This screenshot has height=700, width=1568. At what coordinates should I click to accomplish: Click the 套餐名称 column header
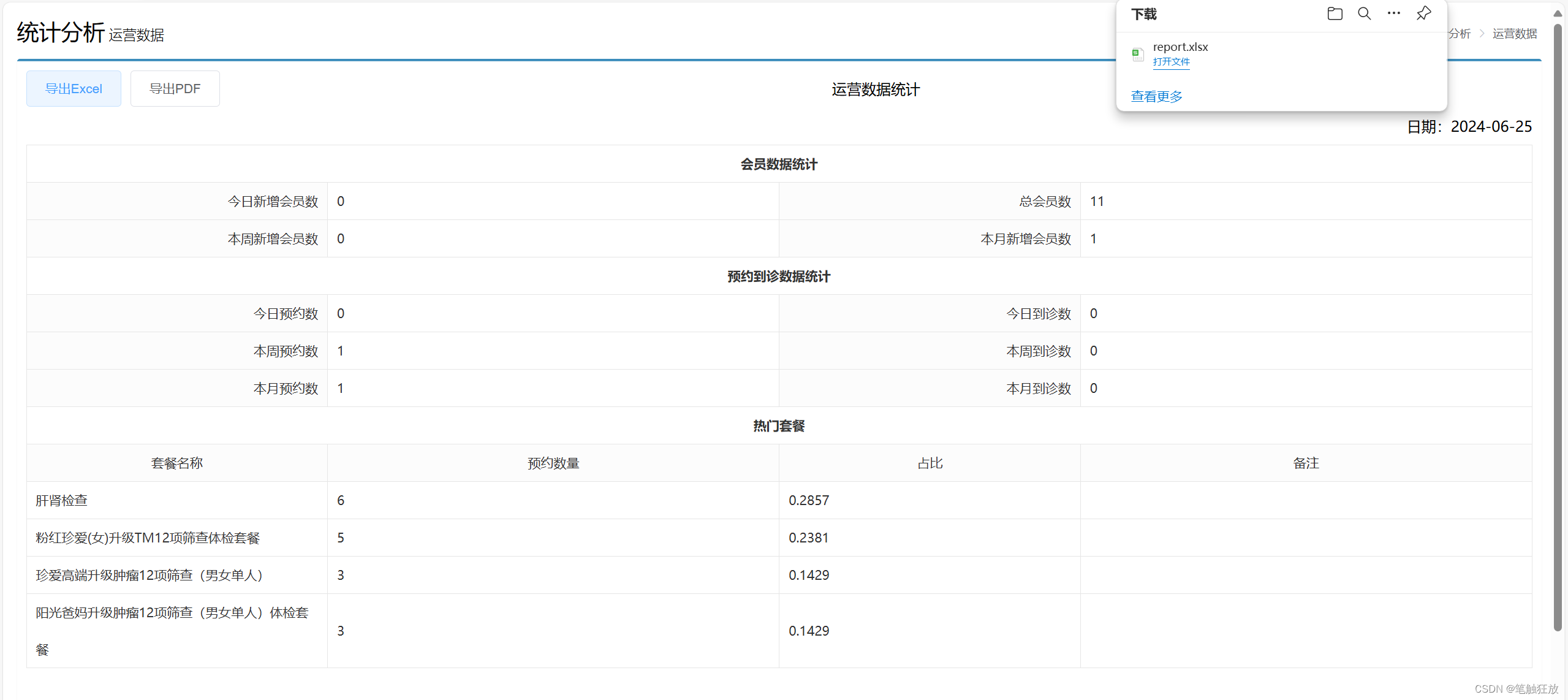(176, 463)
